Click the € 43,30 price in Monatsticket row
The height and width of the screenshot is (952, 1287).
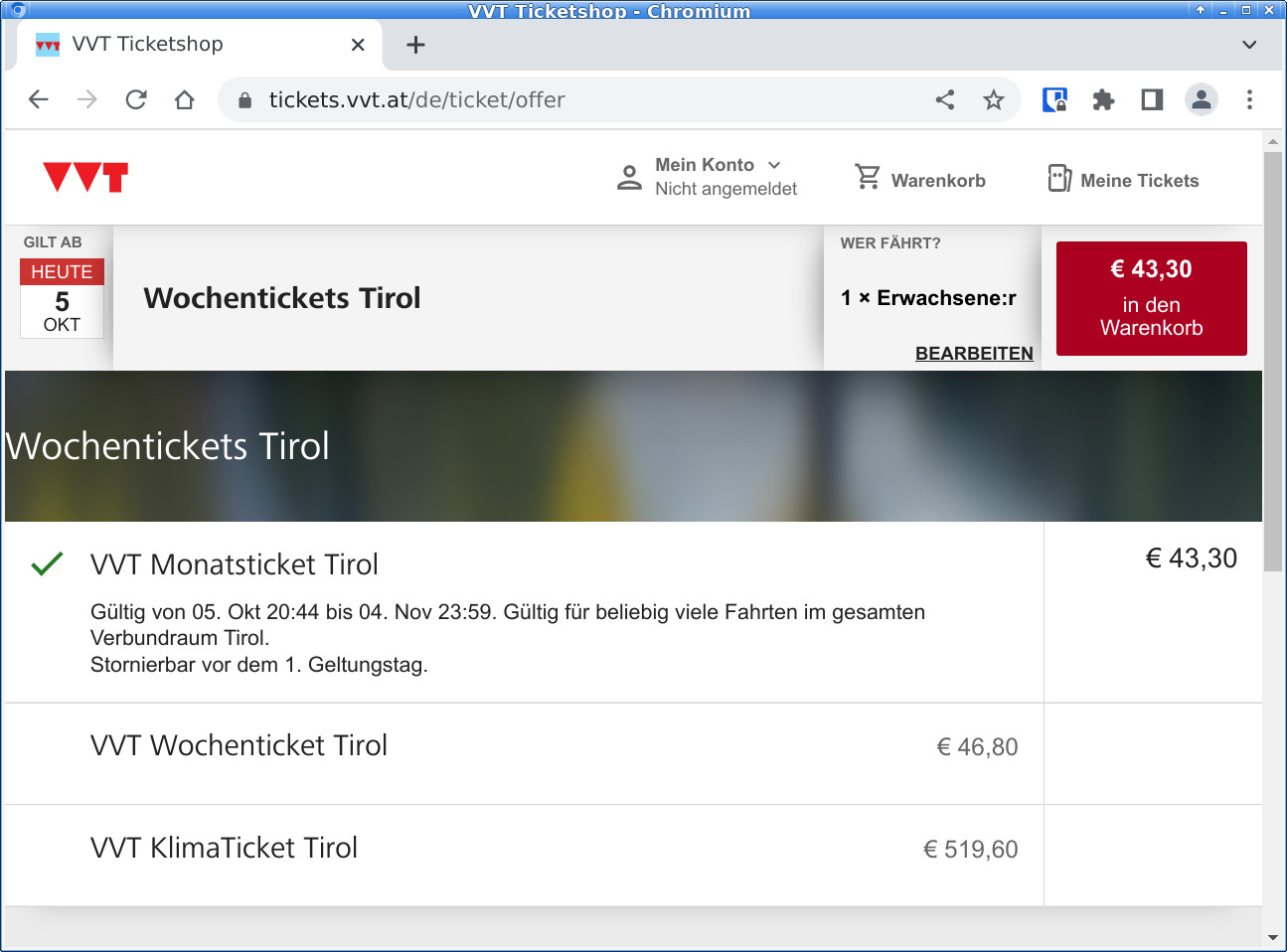(x=1192, y=558)
